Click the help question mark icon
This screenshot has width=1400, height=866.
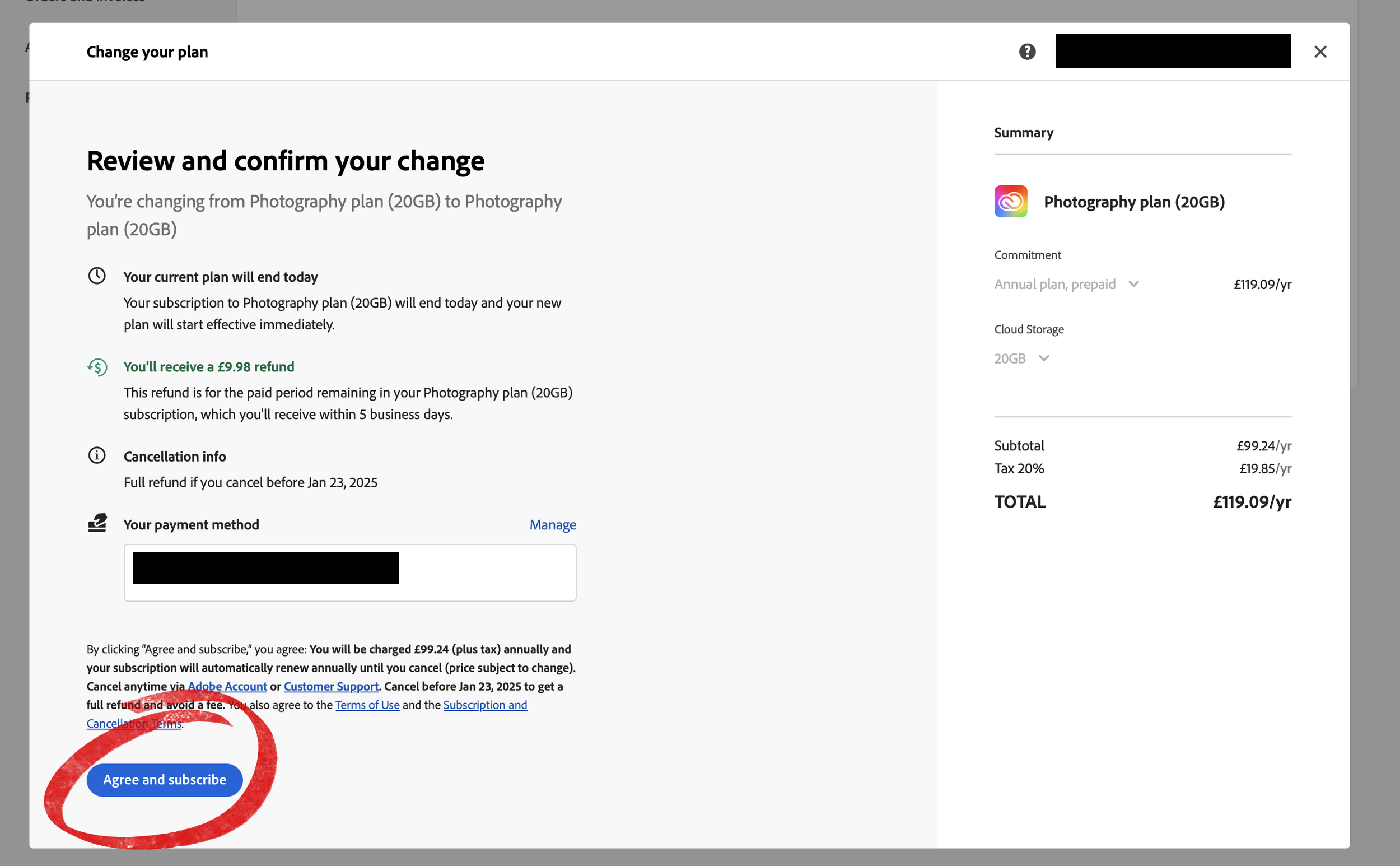[x=1027, y=52]
